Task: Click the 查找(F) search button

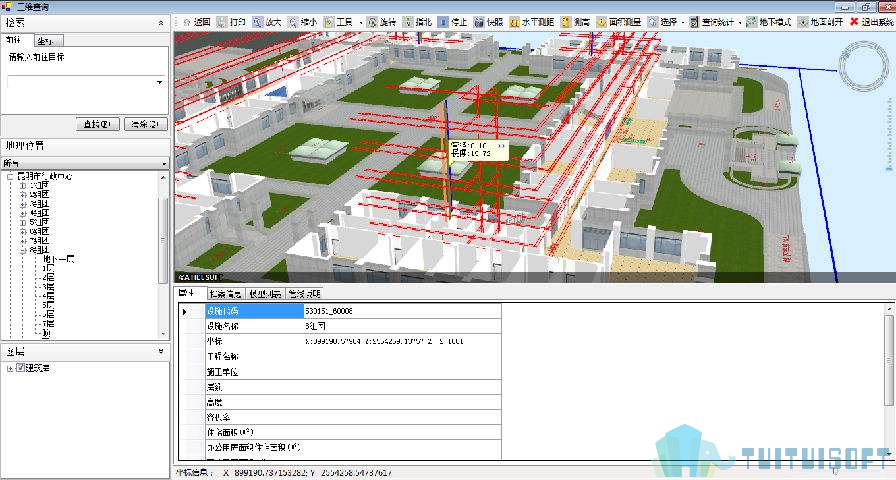Action: click(98, 124)
